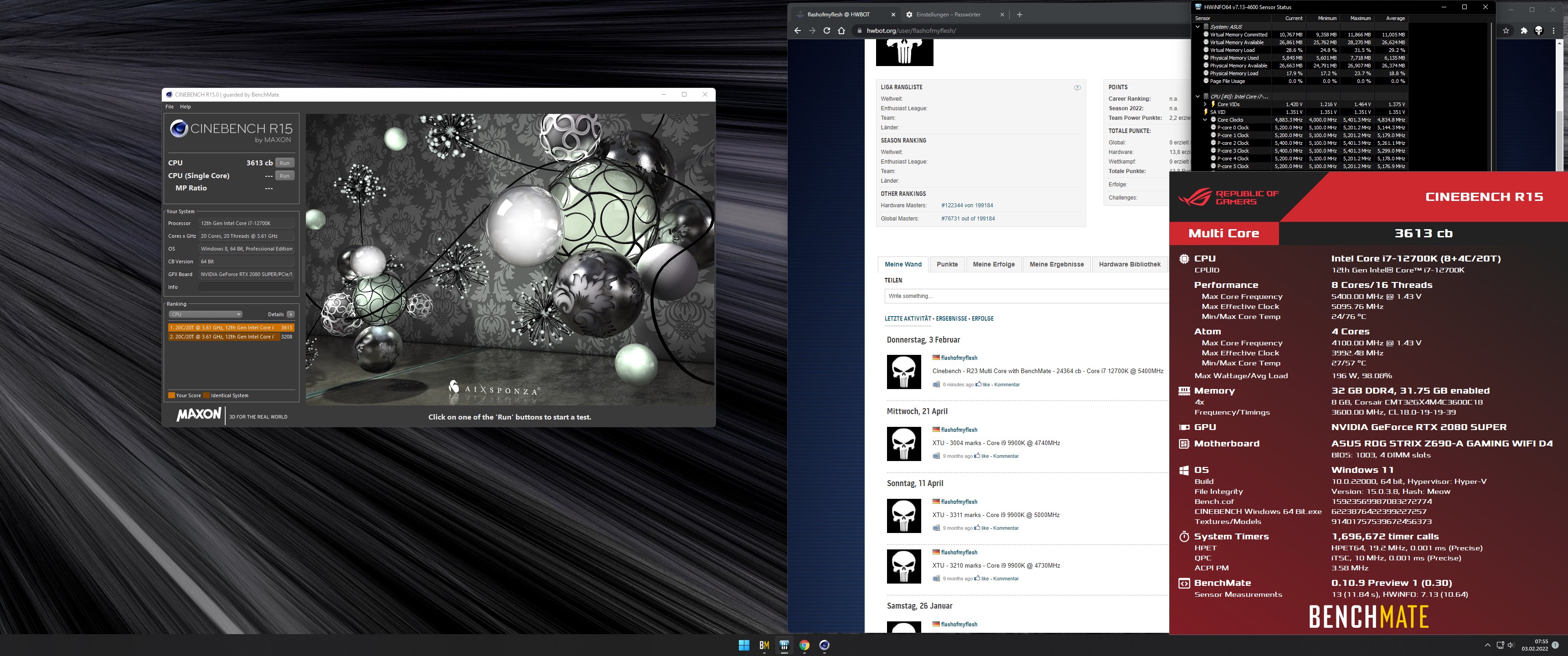Select the Meine Erfolge tab
1568x656 pixels.
coord(993,265)
